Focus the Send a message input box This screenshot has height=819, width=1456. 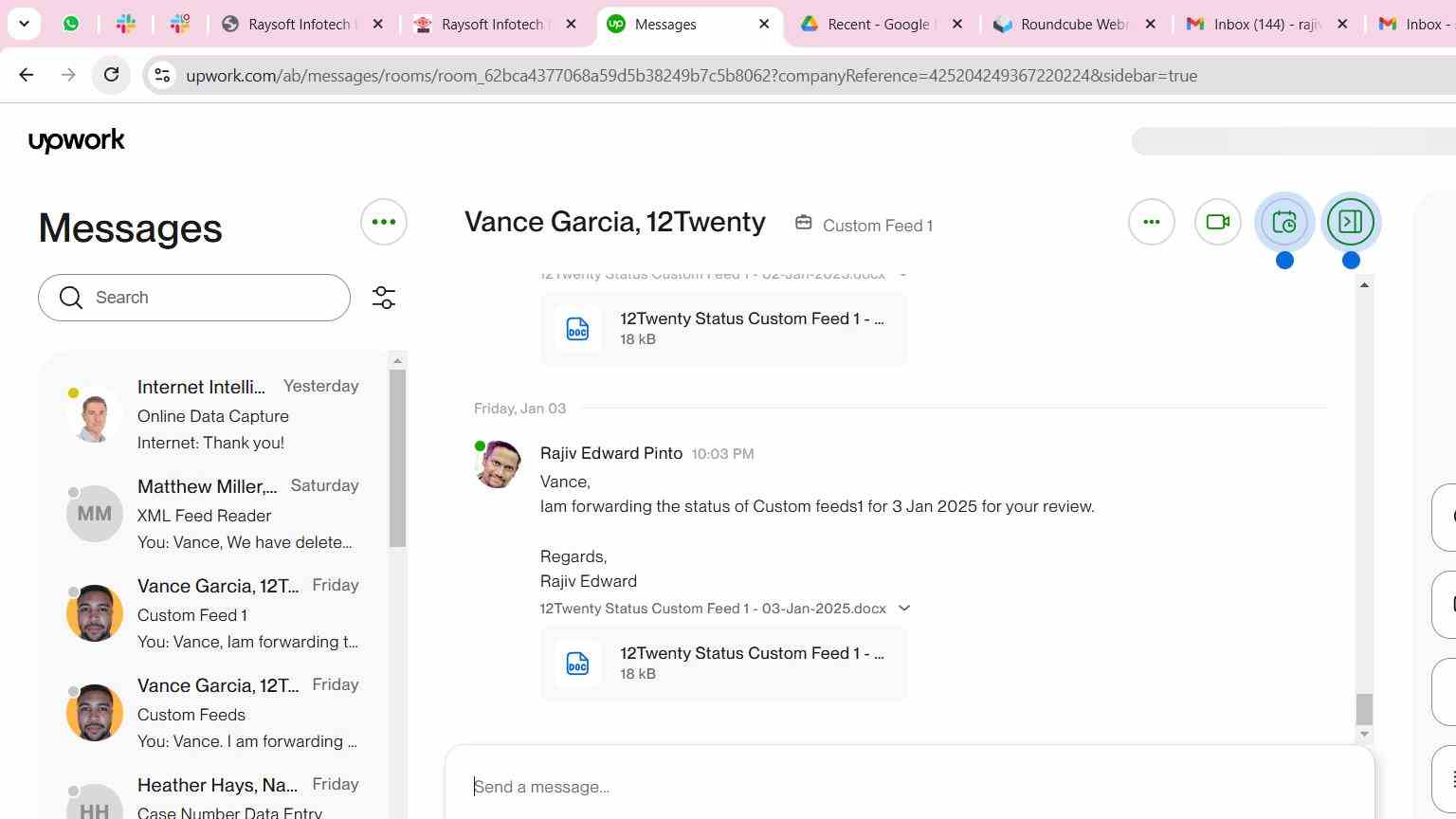click(x=910, y=787)
